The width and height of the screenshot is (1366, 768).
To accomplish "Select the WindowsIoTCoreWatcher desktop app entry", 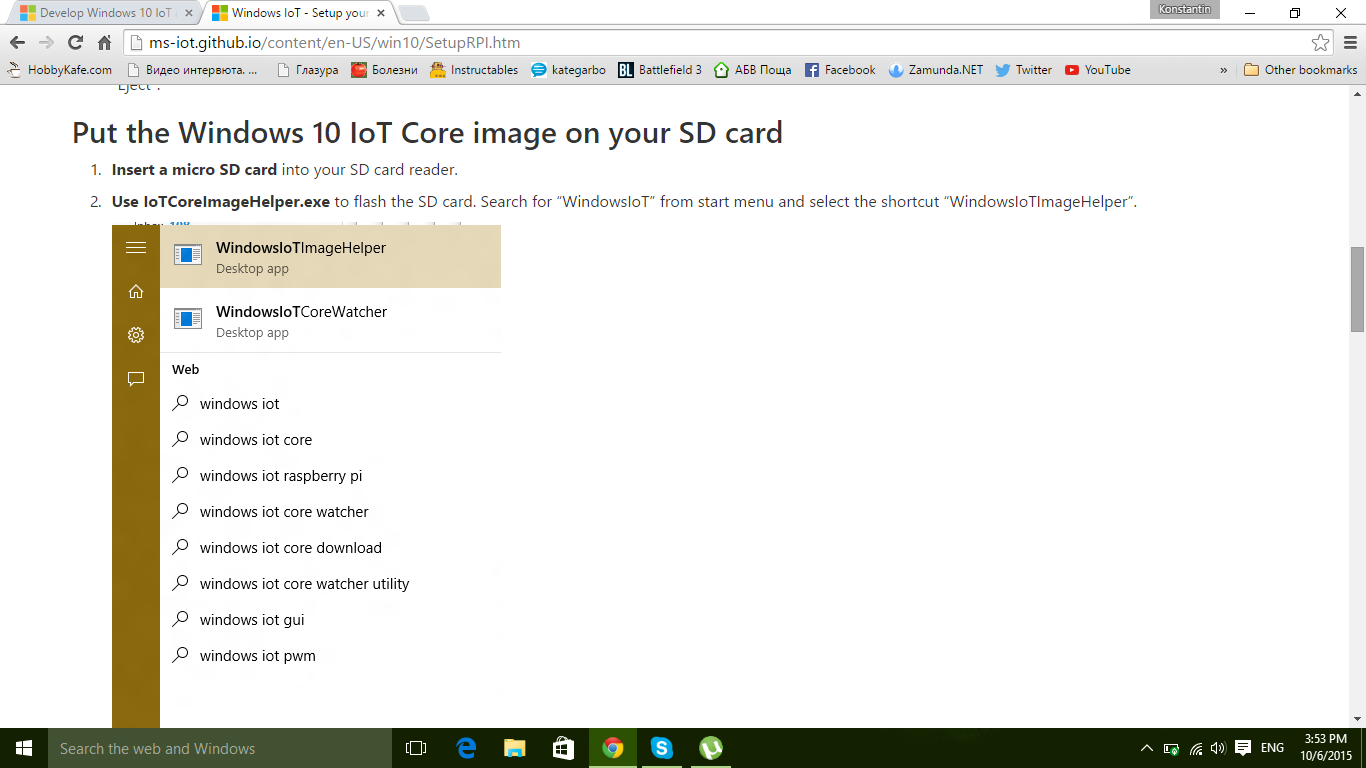I will coord(300,320).
